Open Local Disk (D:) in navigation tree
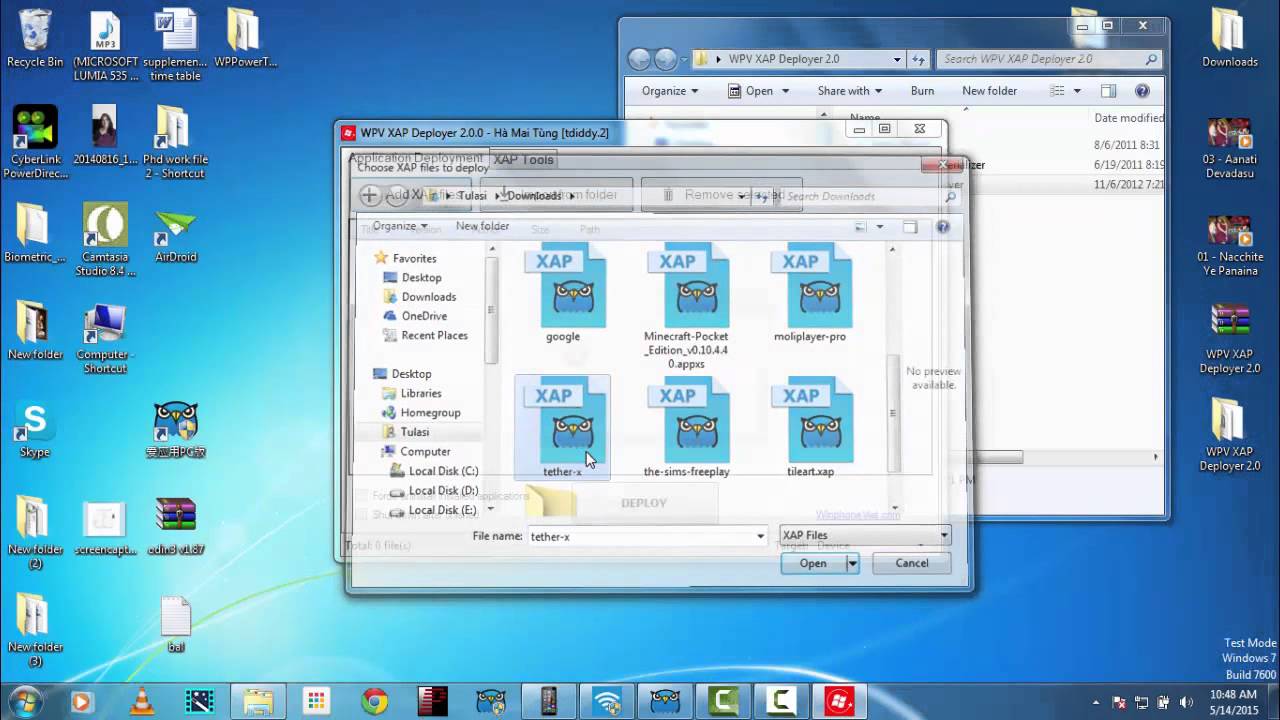 (x=443, y=490)
